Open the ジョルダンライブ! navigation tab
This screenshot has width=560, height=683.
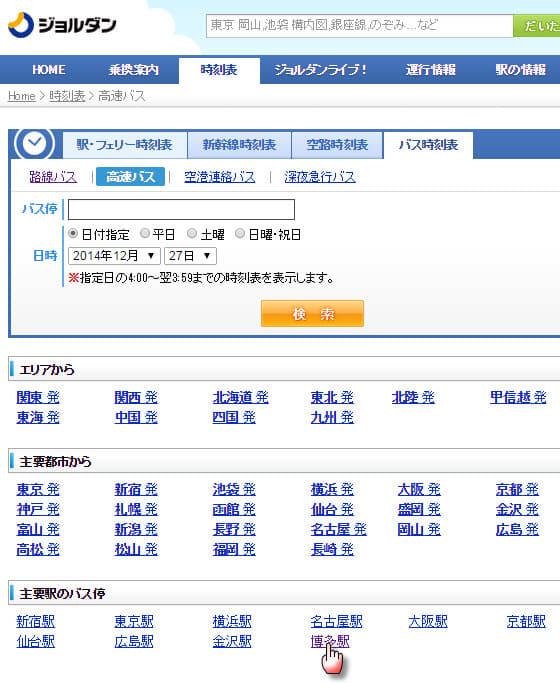(320, 70)
